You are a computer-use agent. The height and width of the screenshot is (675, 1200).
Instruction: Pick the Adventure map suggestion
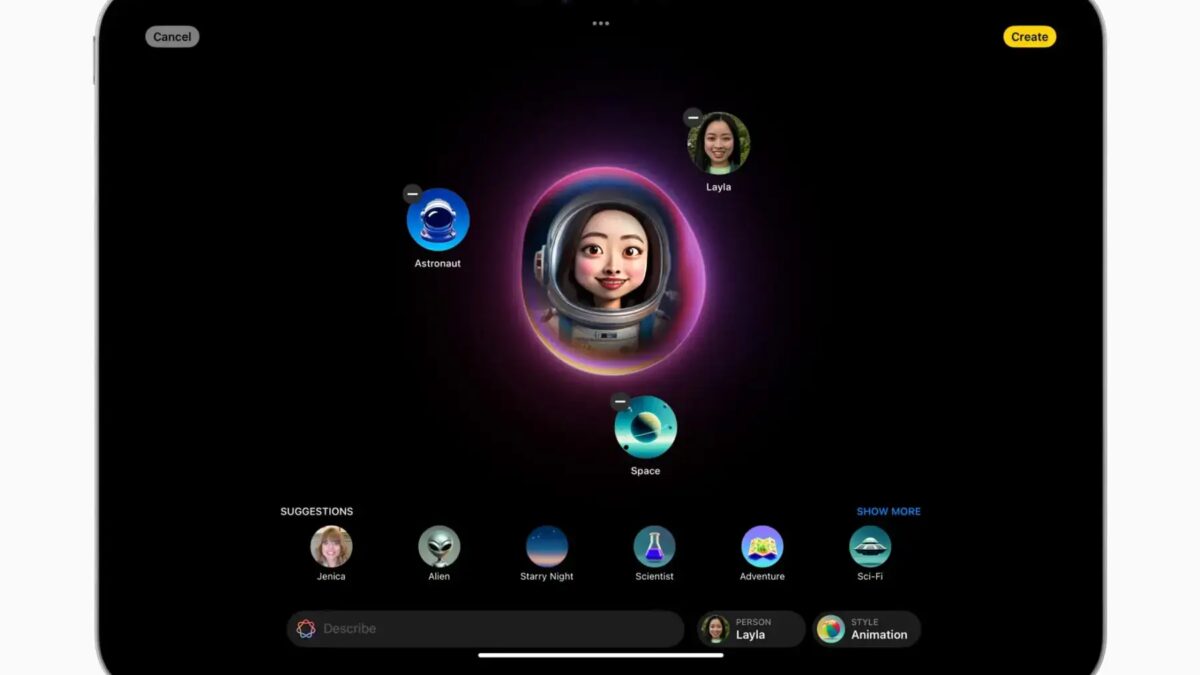[762, 546]
